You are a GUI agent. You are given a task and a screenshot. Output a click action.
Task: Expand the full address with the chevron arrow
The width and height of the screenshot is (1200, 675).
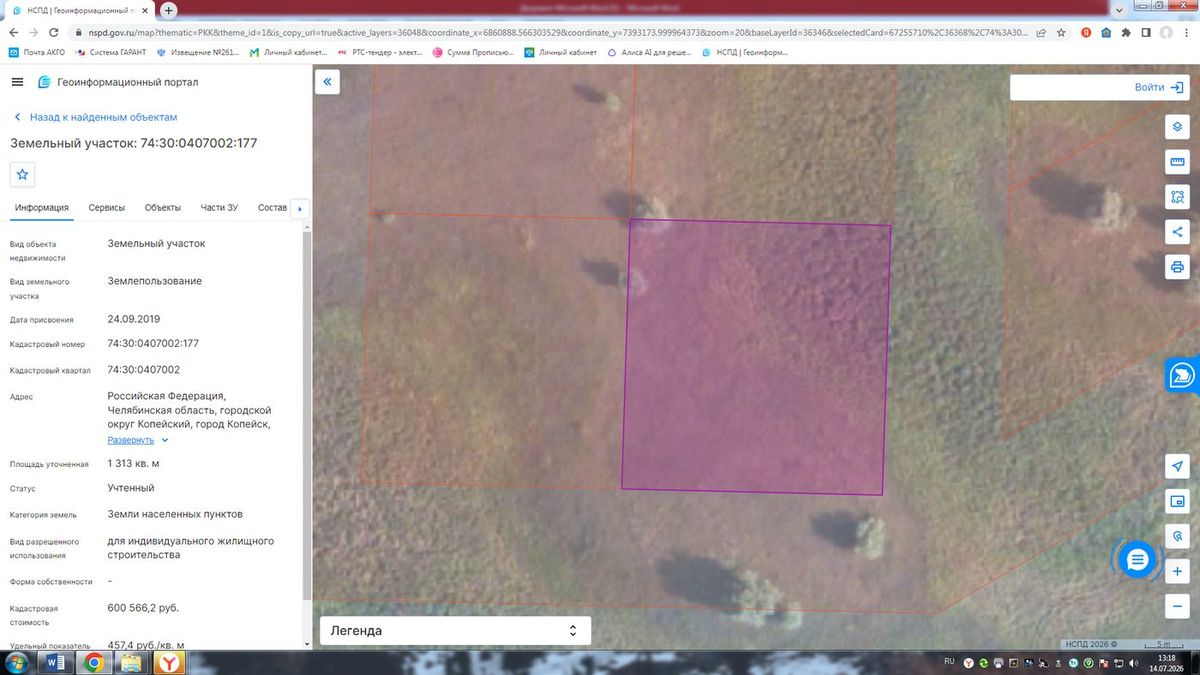pos(165,440)
